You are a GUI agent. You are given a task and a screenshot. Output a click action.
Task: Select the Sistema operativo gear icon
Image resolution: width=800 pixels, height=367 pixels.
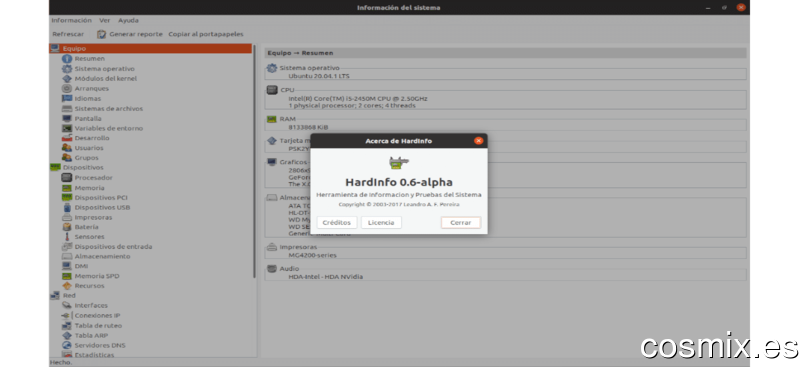click(x=67, y=68)
